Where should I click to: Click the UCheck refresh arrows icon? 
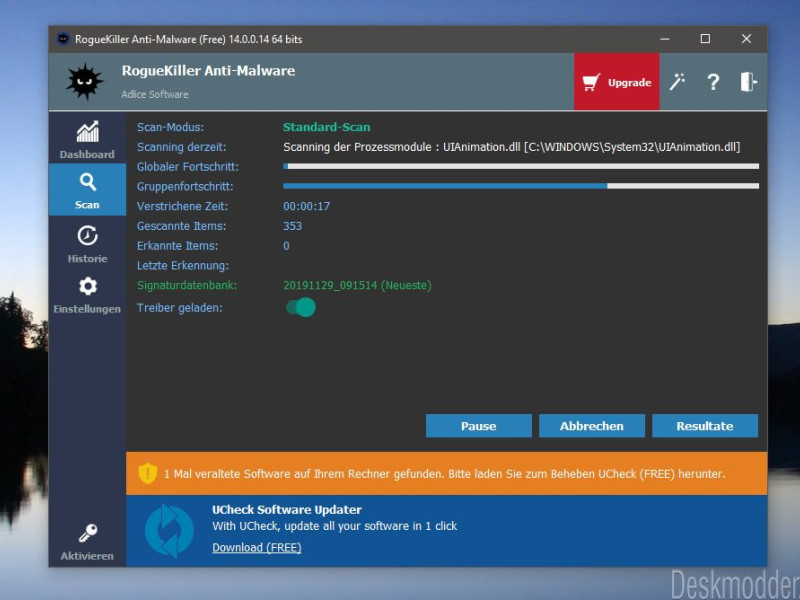point(169,531)
